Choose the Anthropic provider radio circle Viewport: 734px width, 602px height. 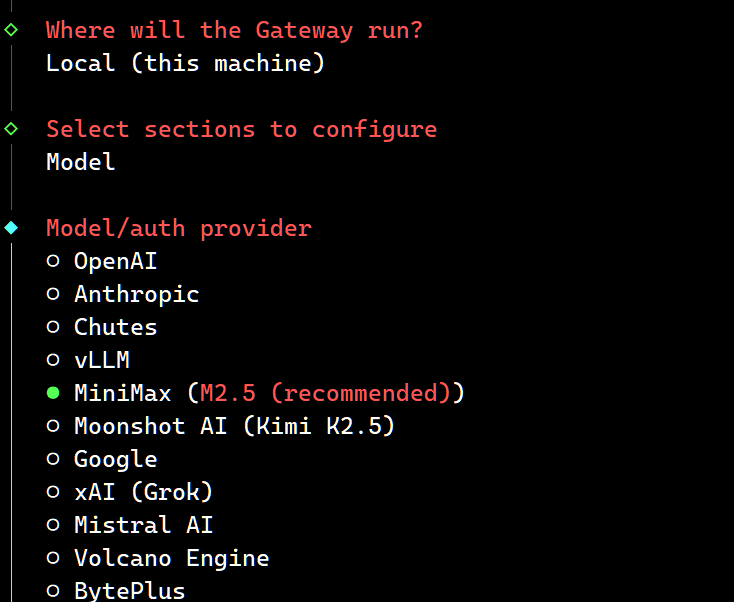[53, 295]
